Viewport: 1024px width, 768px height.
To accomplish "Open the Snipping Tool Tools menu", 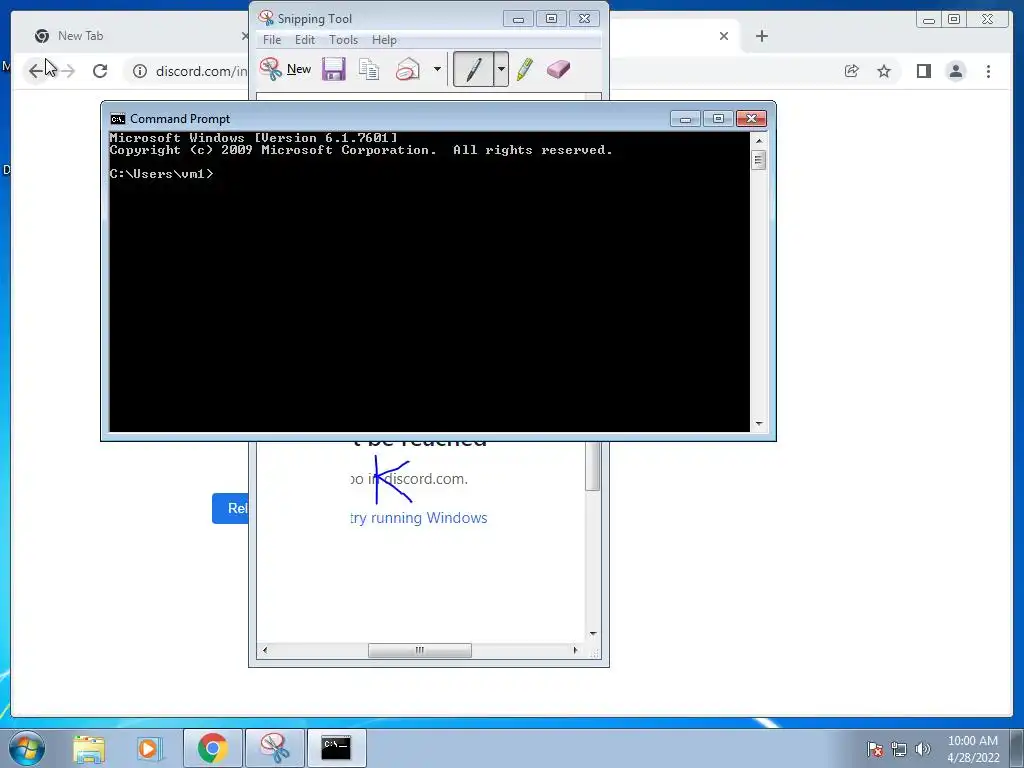I will [344, 40].
